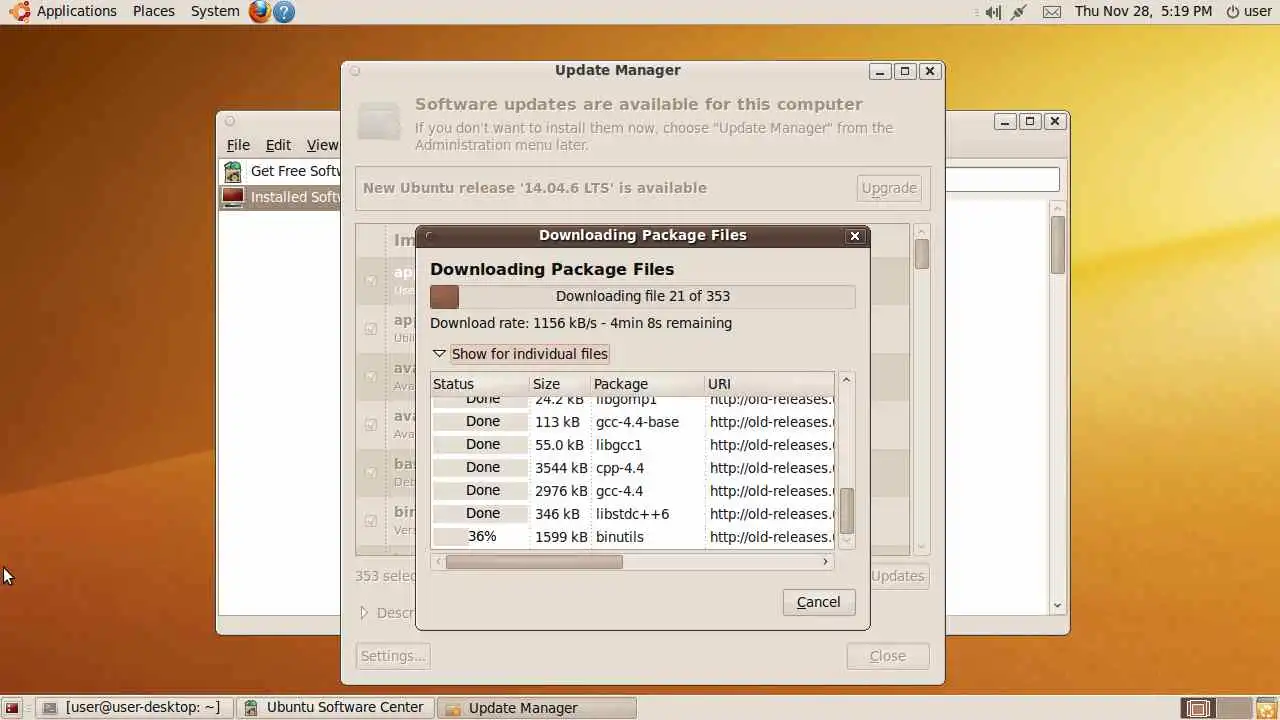
Task: Select the binutils row in file list
Action: [632, 537]
